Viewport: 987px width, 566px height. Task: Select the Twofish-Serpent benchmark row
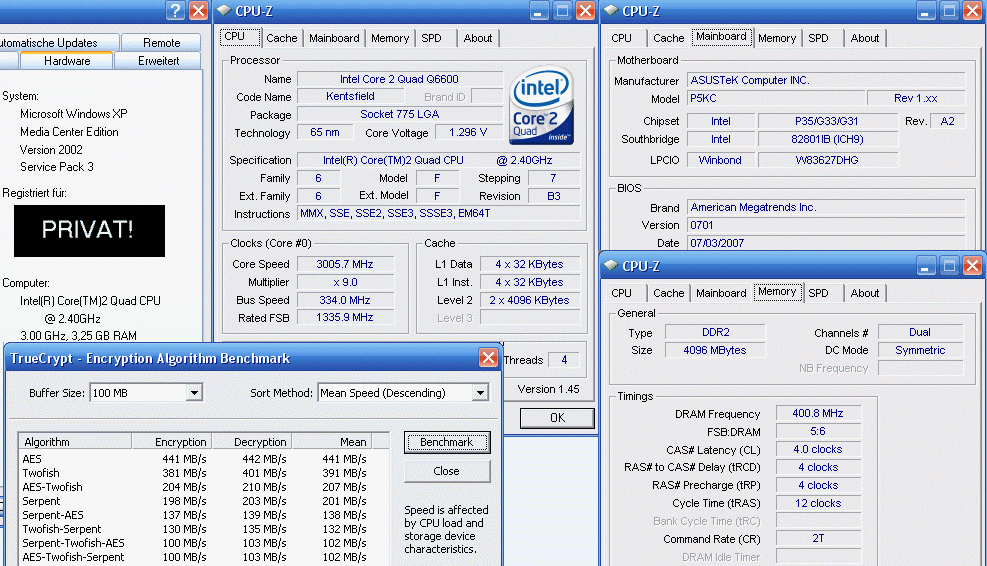pos(195,529)
